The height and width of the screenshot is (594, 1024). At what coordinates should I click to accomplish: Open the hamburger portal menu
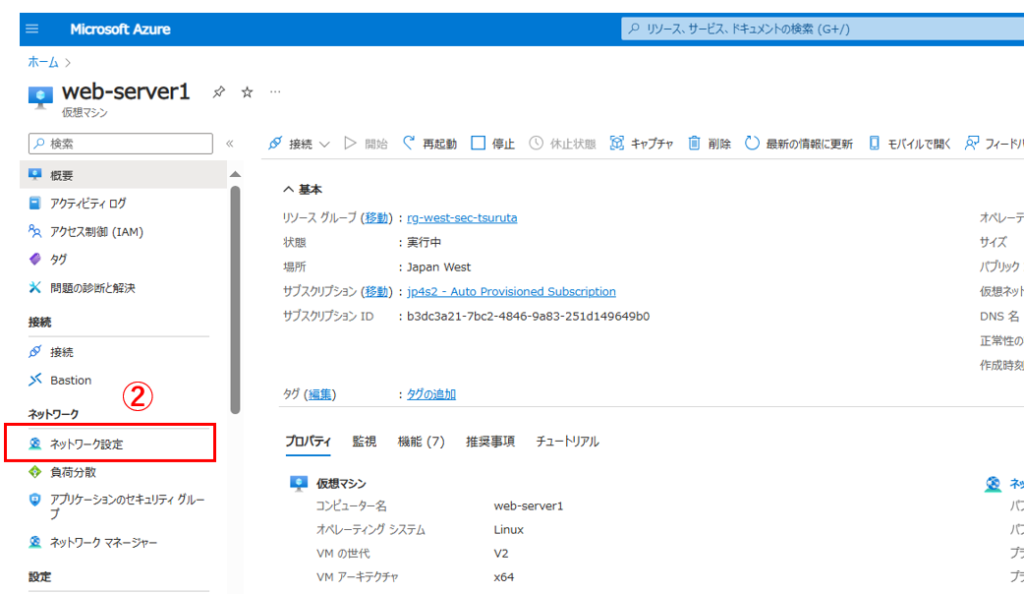coord(32,29)
